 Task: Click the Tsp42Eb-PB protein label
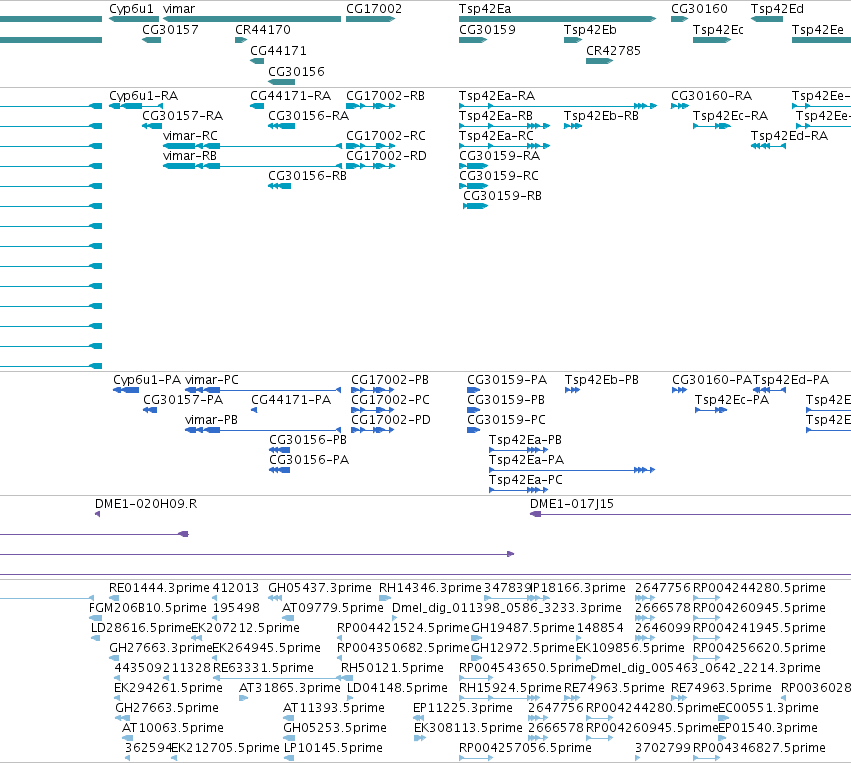tap(601, 380)
